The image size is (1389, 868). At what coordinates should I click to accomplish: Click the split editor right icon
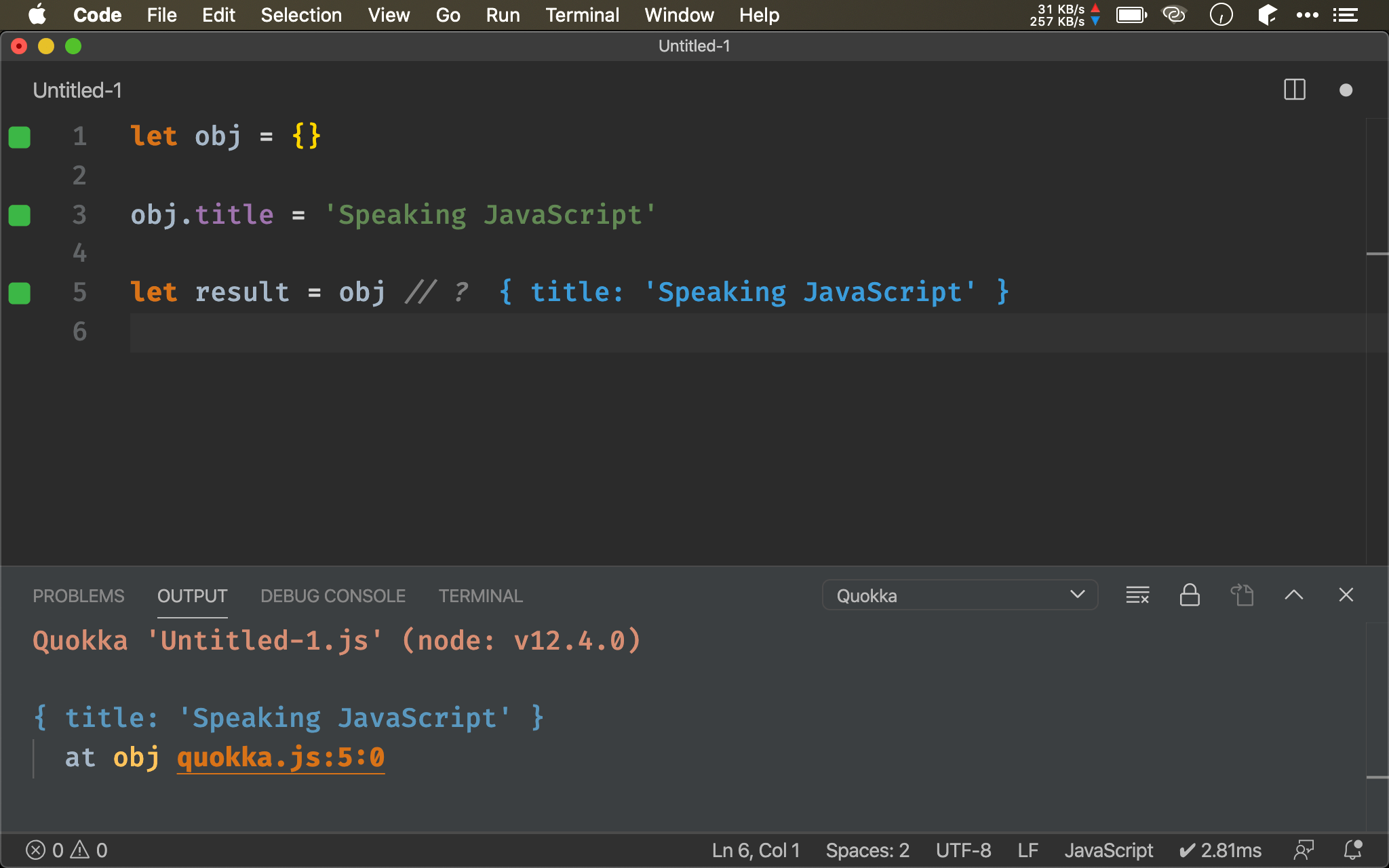(1294, 90)
